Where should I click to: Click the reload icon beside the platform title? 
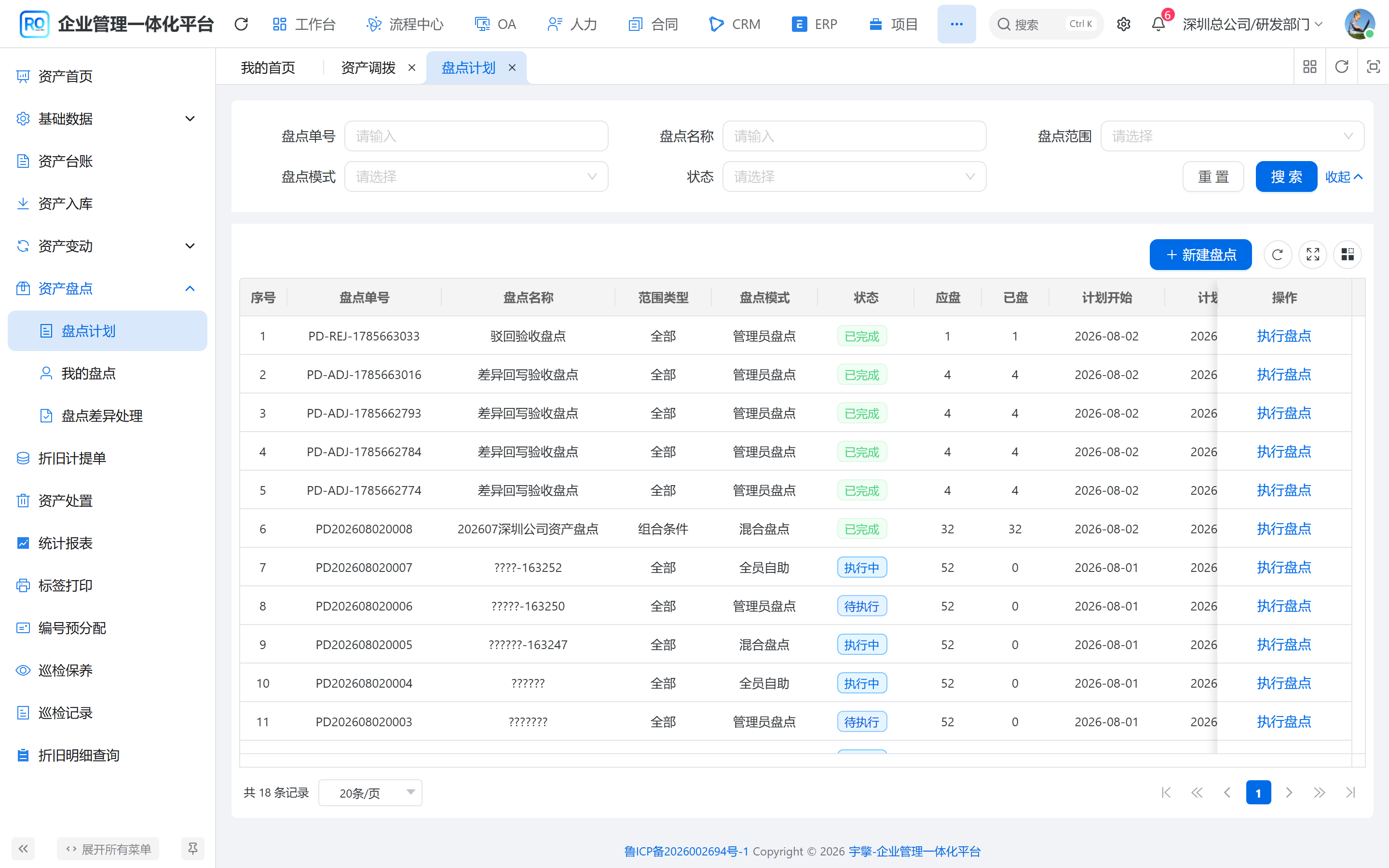click(x=241, y=24)
